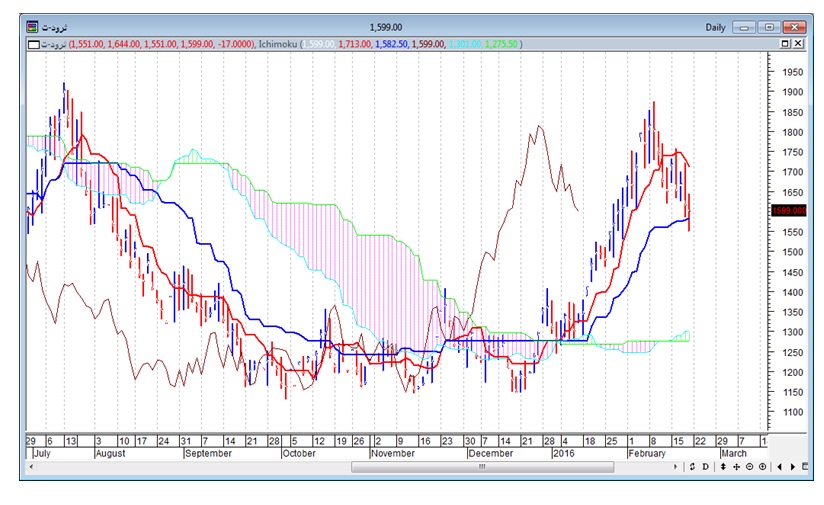Image resolution: width=824 pixels, height=505 pixels.
Task: Close the chart window with red X
Action: tap(794, 27)
